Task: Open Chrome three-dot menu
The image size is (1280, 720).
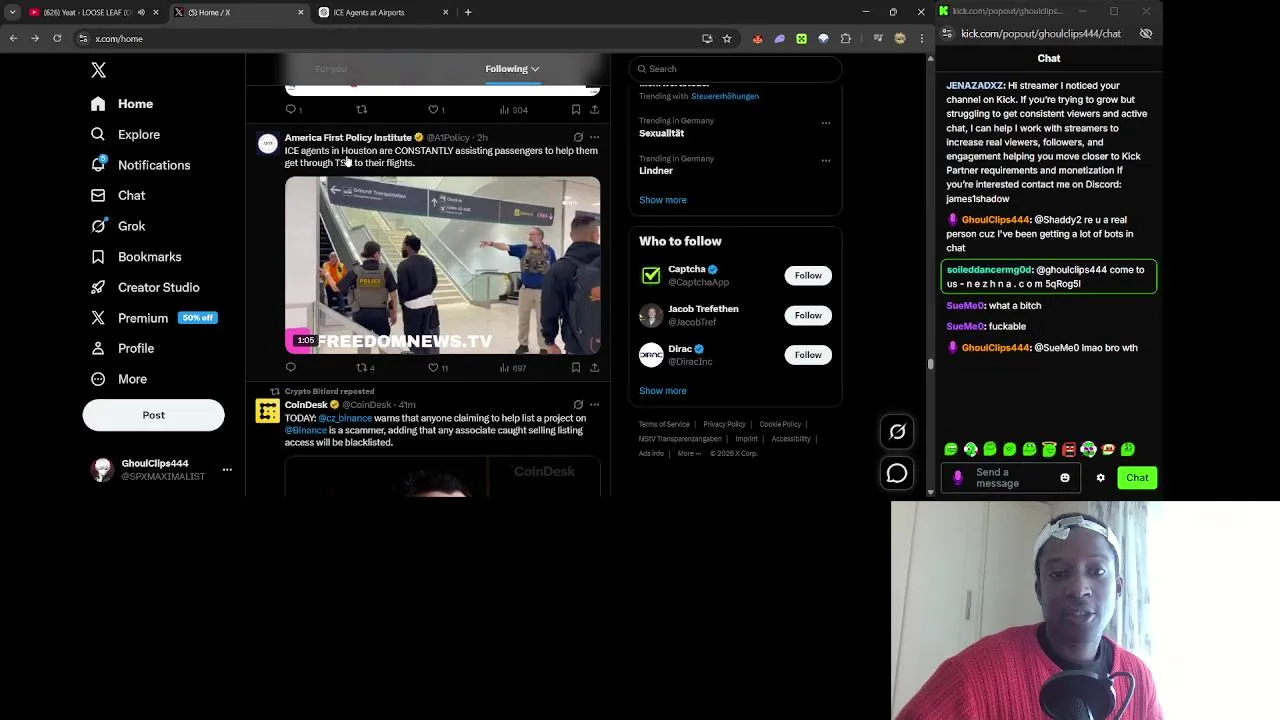Action: pyautogui.click(x=921, y=38)
